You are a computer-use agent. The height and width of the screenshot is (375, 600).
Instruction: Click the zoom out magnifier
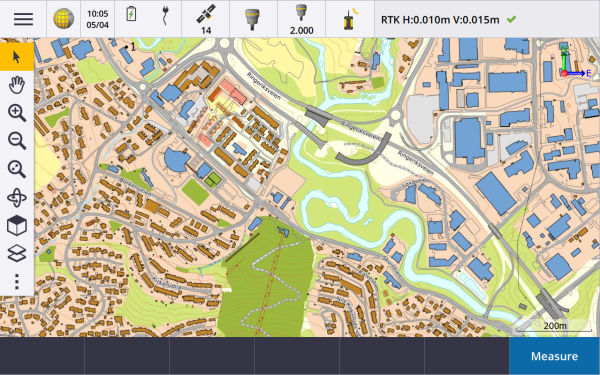point(17,141)
